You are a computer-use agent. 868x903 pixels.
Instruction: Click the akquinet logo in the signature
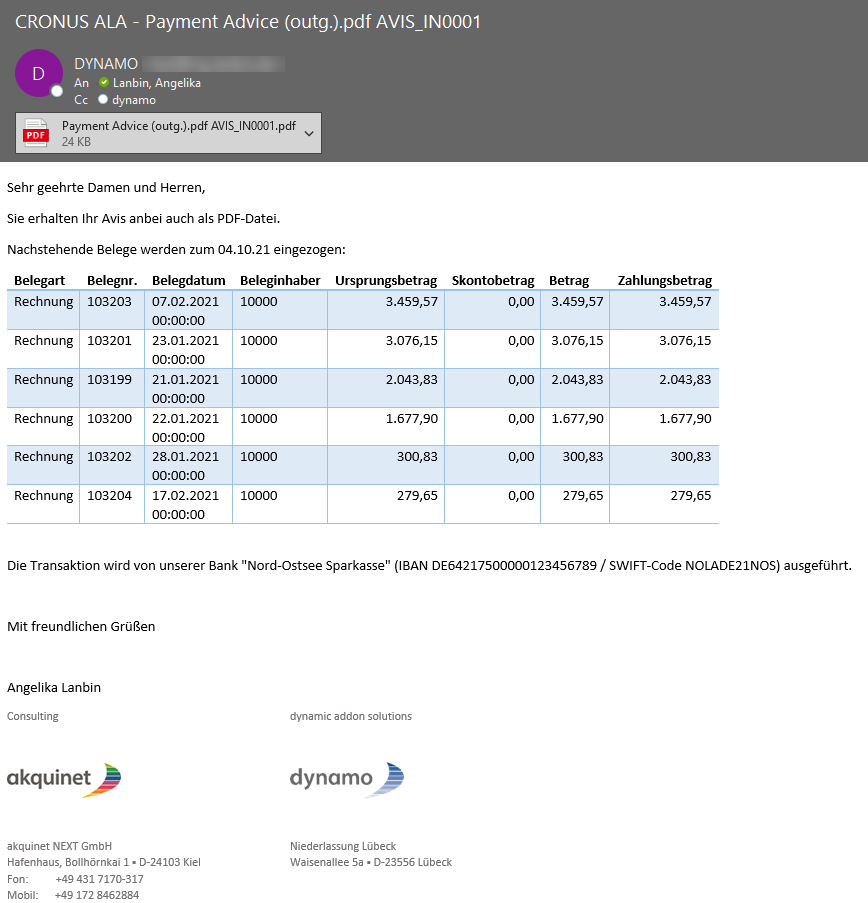click(x=64, y=778)
